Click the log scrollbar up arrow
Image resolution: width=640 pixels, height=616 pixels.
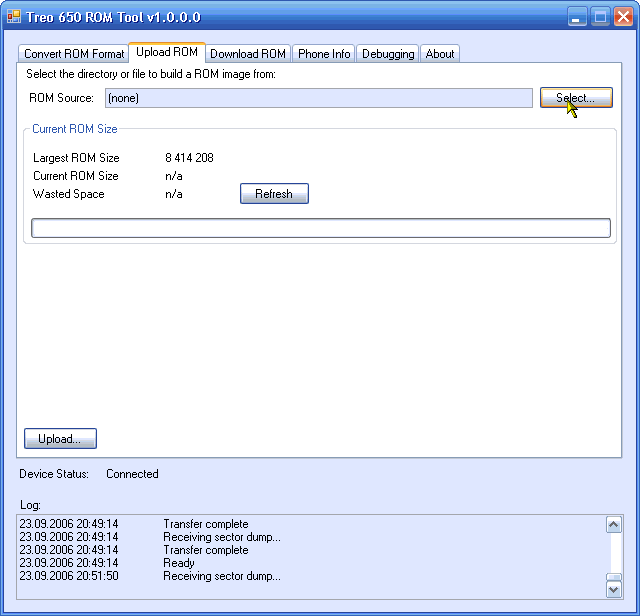click(x=613, y=525)
